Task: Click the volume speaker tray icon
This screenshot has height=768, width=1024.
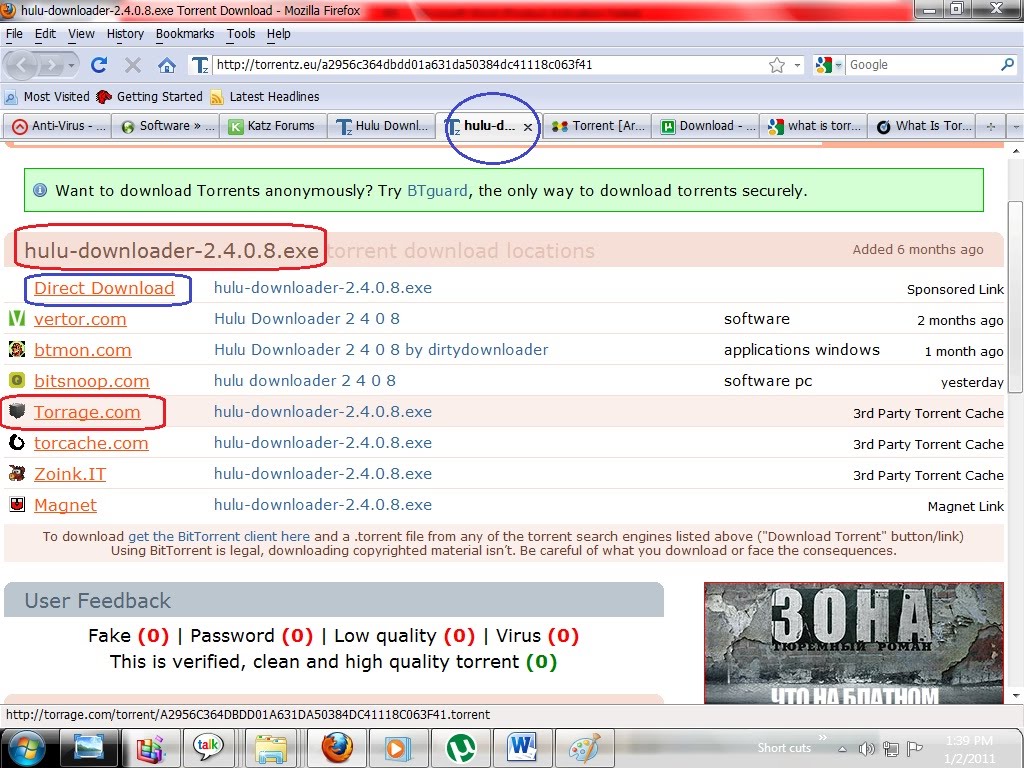Action: point(867,749)
